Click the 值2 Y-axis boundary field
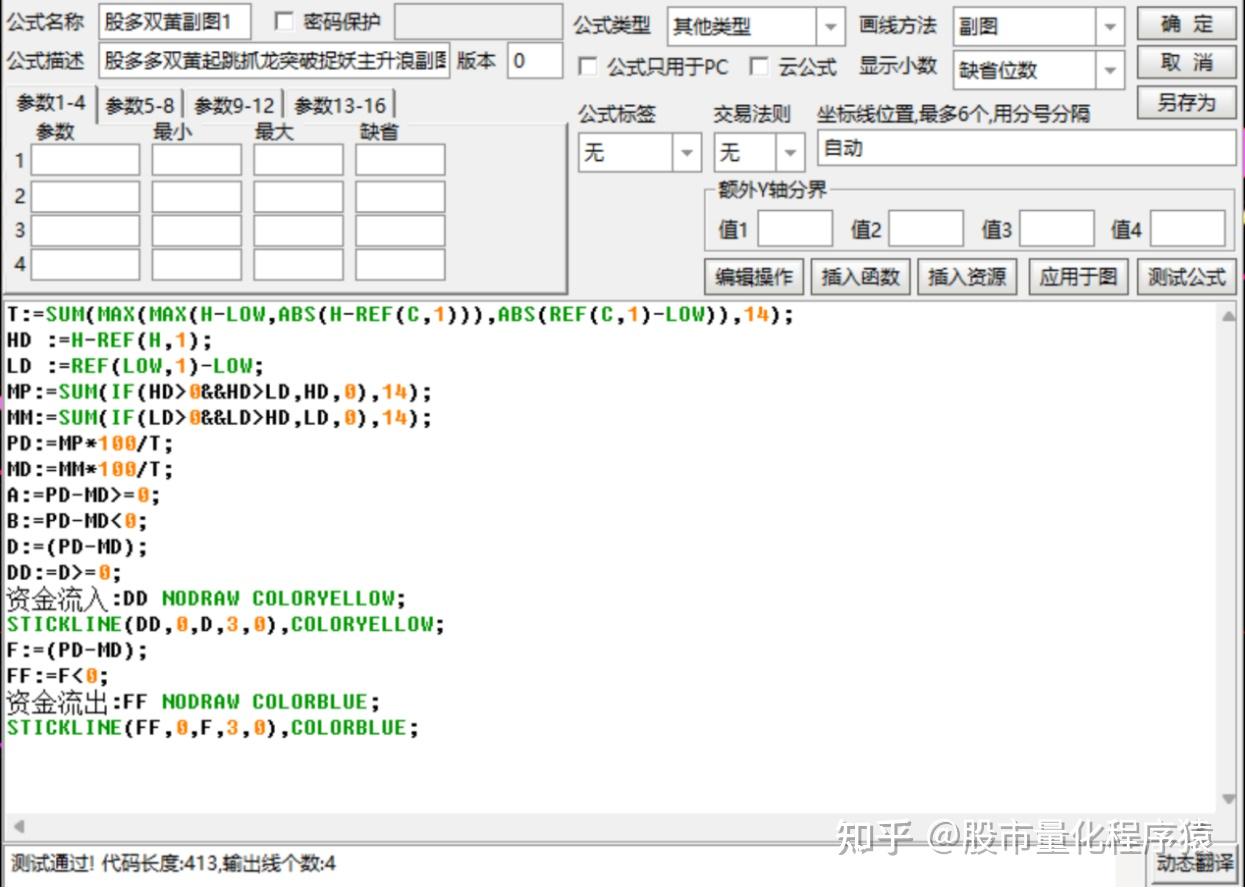The width and height of the screenshot is (1245, 888). point(926,229)
